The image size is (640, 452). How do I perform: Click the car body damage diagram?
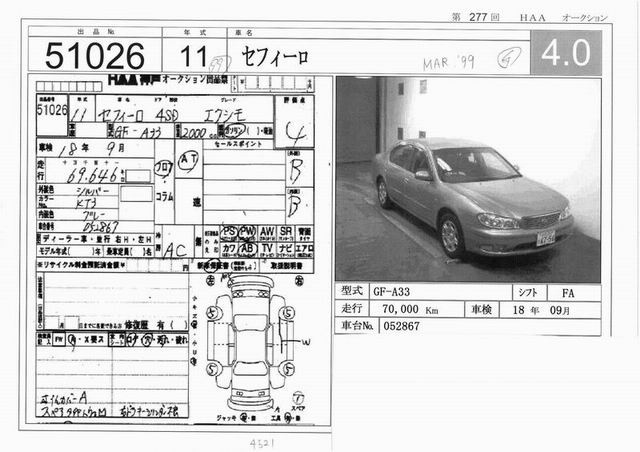click(250, 344)
